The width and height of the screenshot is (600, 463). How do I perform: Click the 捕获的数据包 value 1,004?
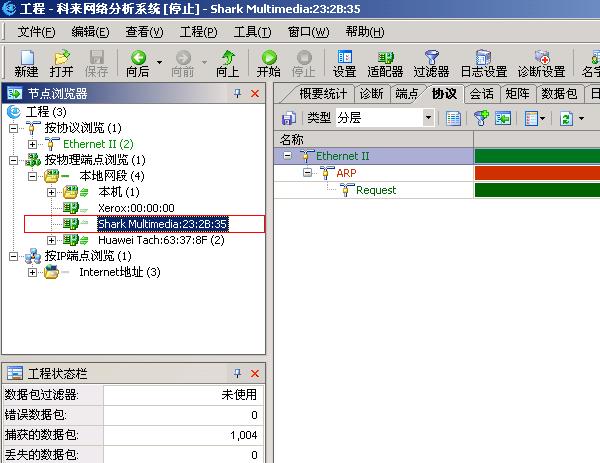244,435
